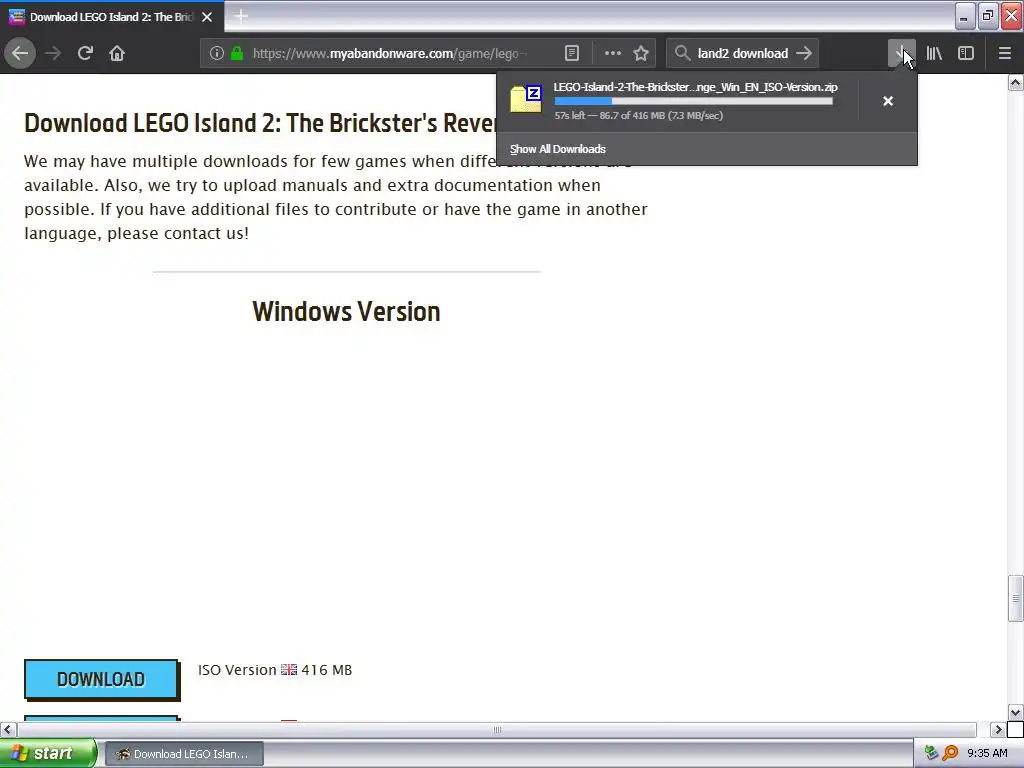
Task: Click the Download LEGO Island 2 page heading
Action: point(261,123)
